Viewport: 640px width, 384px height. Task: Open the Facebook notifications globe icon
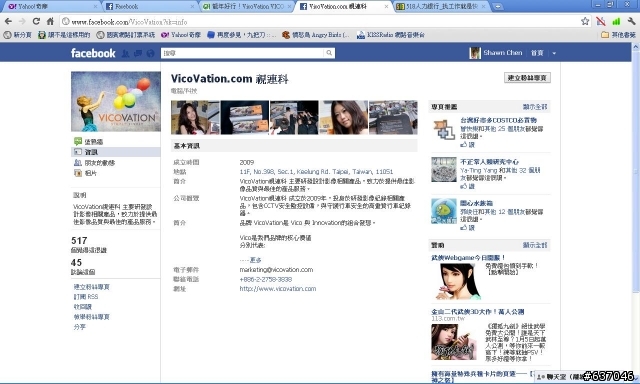click(150, 53)
